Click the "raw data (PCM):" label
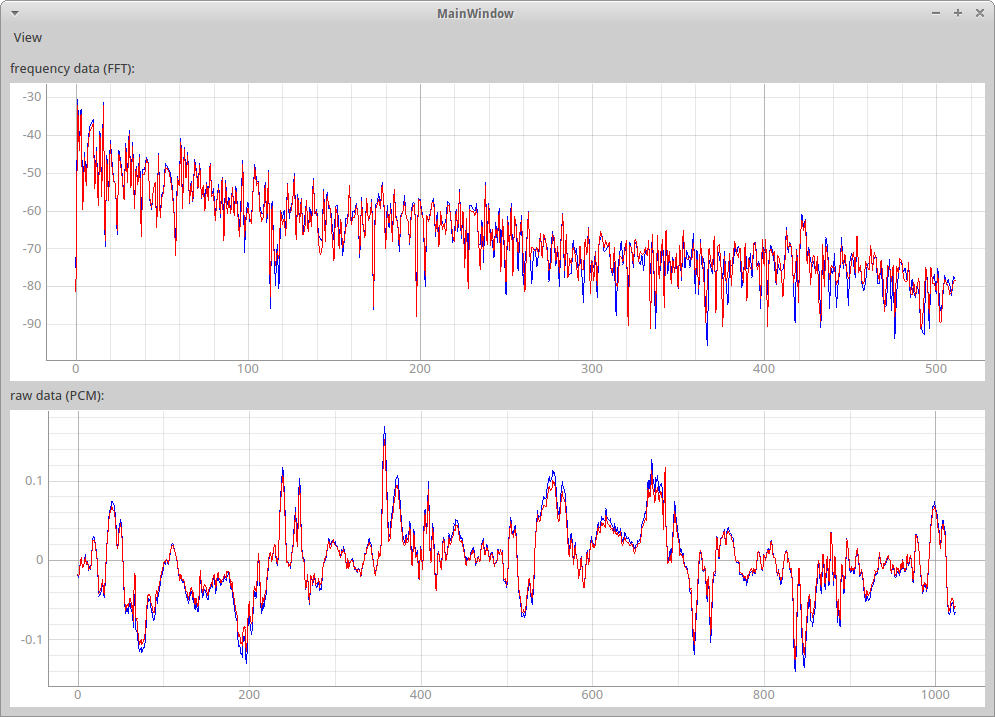The height and width of the screenshot is (717, 995). (x=57, y=396)
